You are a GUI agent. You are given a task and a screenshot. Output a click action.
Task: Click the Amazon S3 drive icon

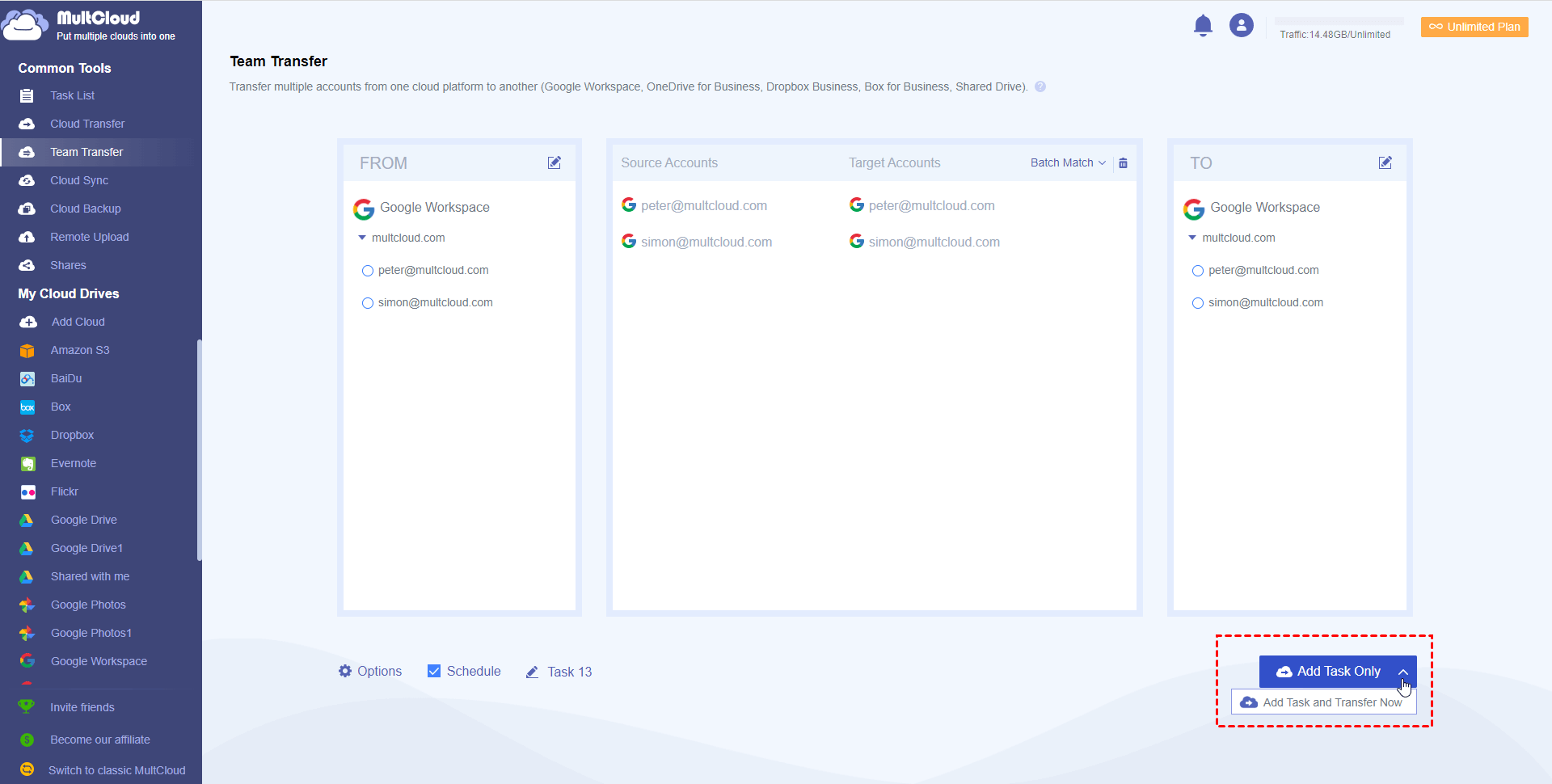coord(27,351)
